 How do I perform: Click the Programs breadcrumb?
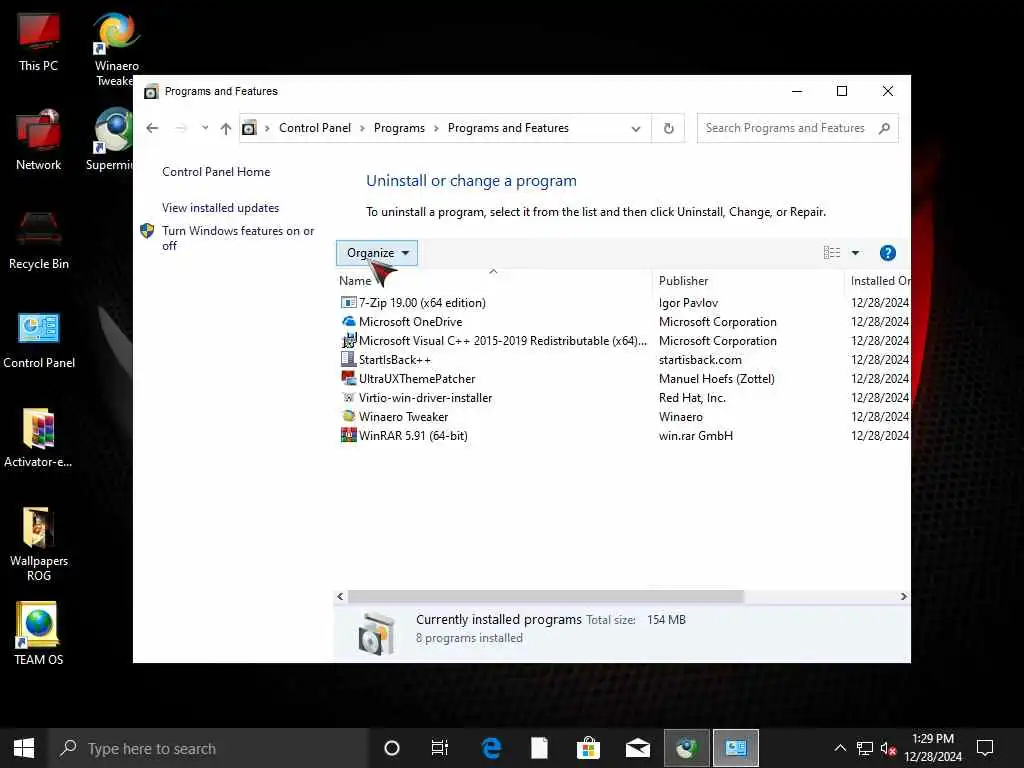(399, 128)
